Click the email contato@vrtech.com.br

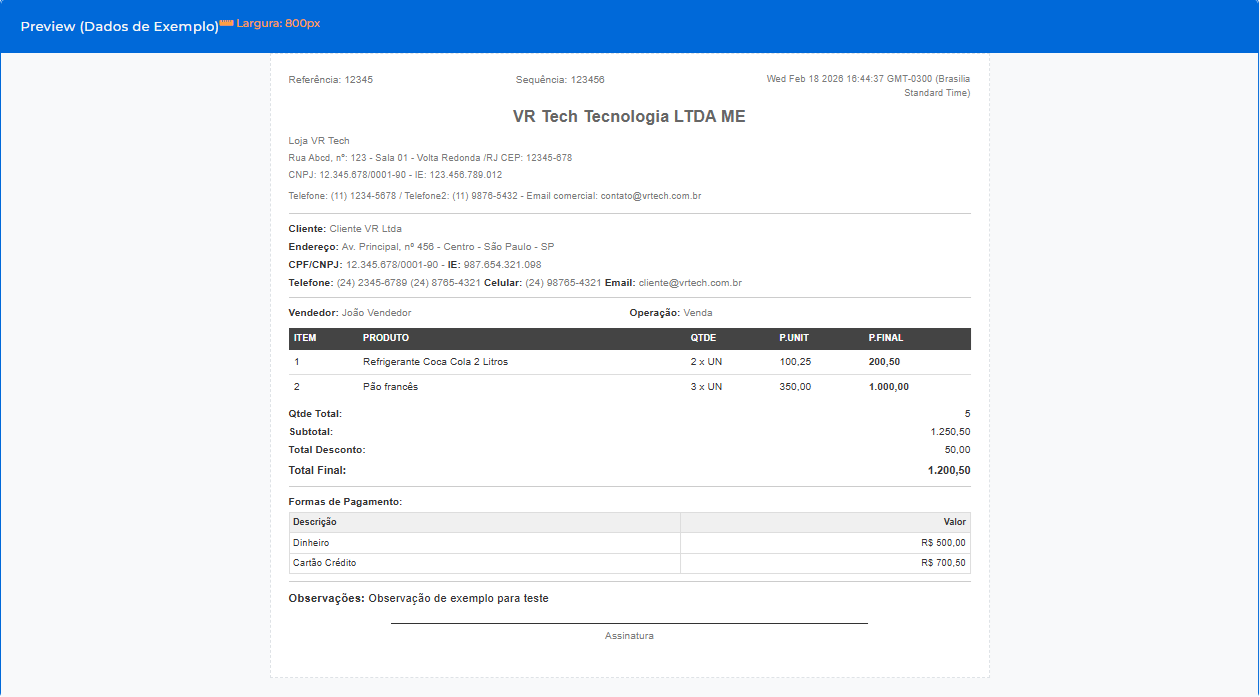(x=650, y=196)
